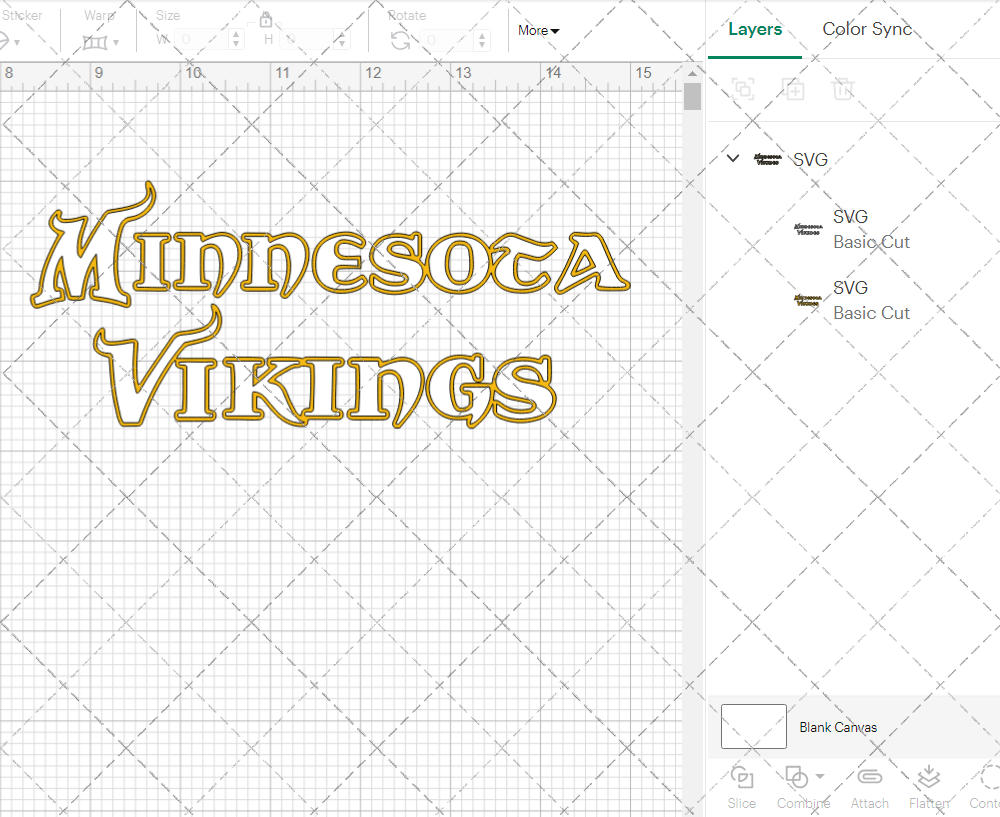
Task: Select the Layers tab
Action: (755, 29)
